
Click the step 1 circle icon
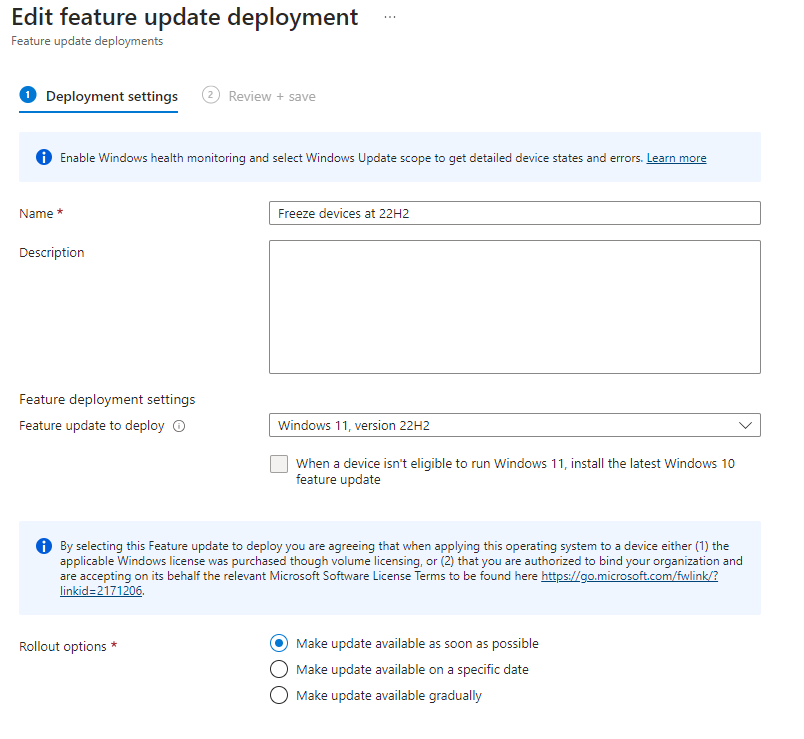click(x=28, y=95)
